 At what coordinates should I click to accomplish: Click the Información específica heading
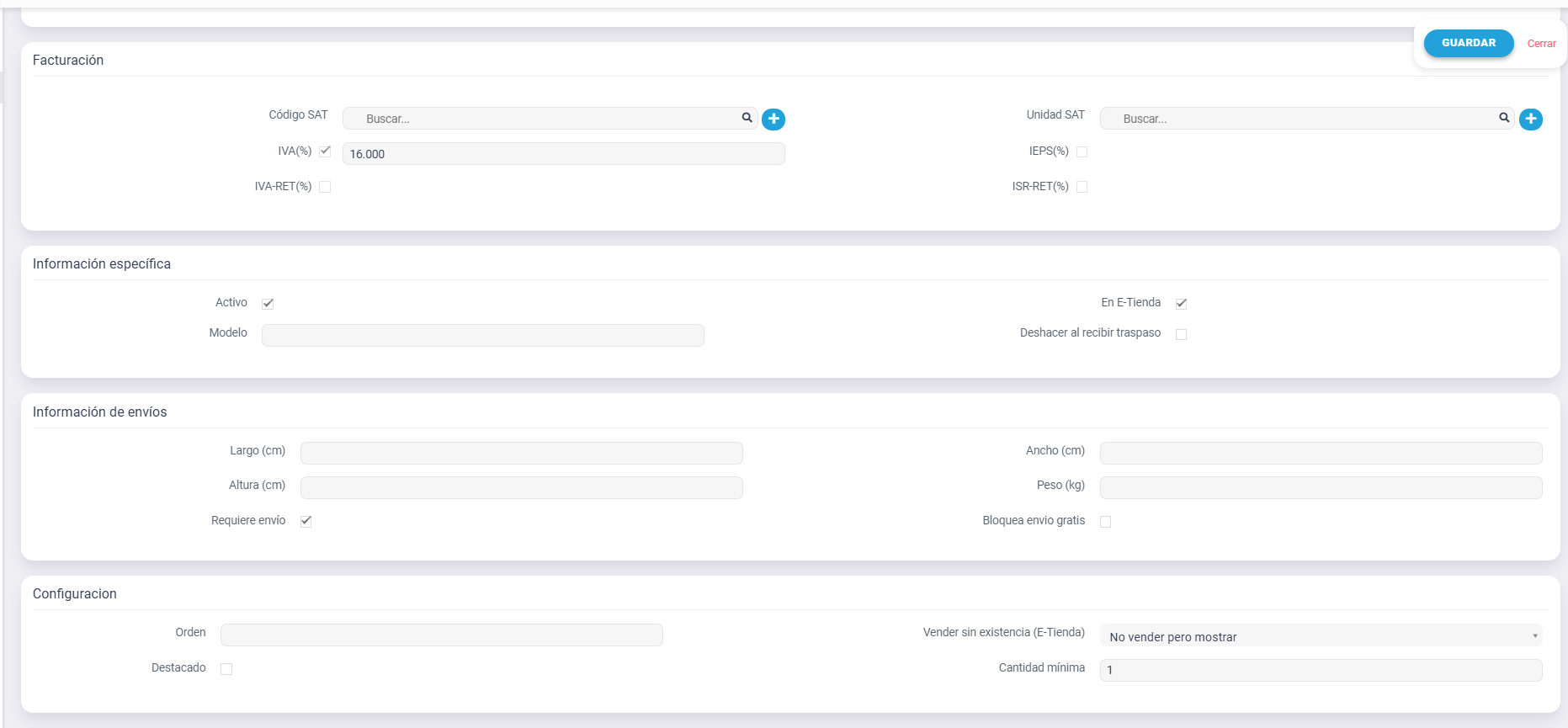click(x=102, y=264)
